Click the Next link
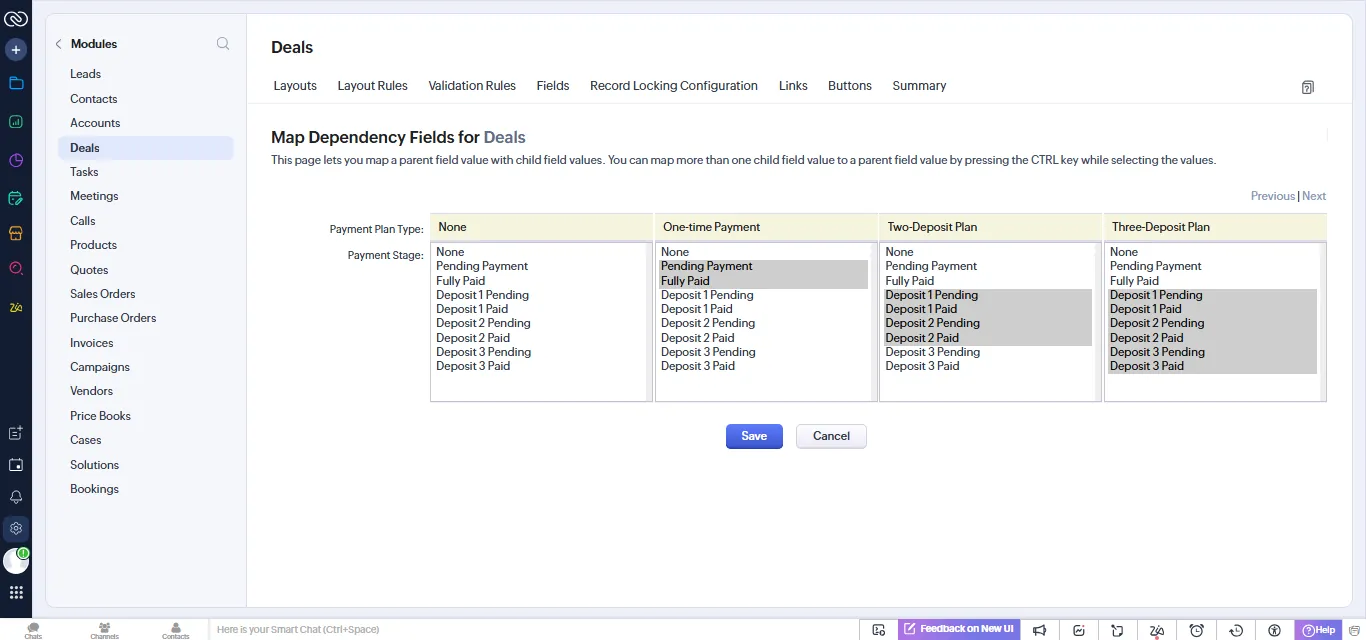The height and width of the screenshot is (640, 1366). point(1314,196)
